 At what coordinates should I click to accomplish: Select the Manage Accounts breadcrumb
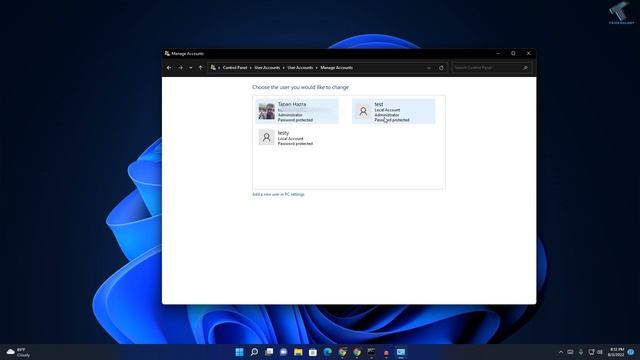[336, 68]
